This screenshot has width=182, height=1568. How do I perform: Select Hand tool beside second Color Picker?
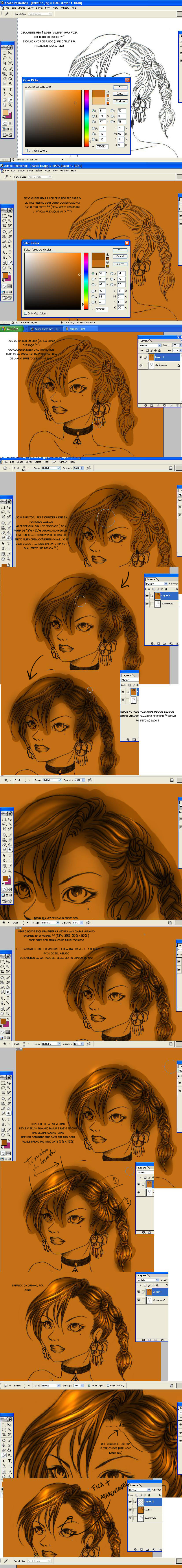click(4, 268)
